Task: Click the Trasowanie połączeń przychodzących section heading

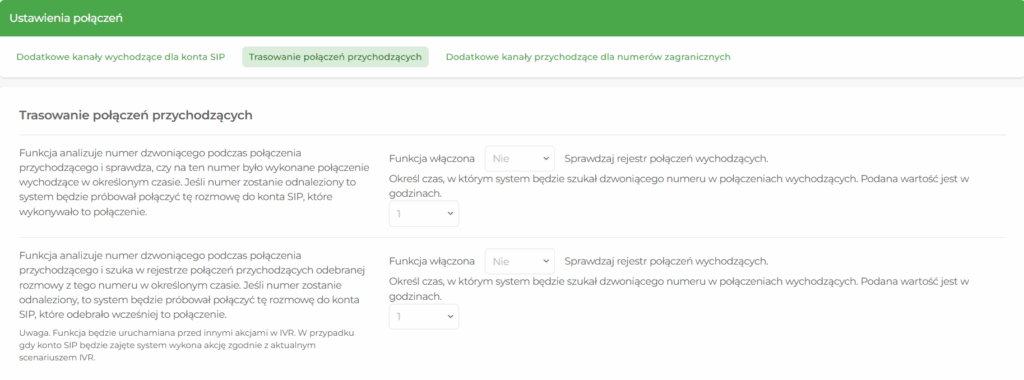Action: (x=136, y=116)
